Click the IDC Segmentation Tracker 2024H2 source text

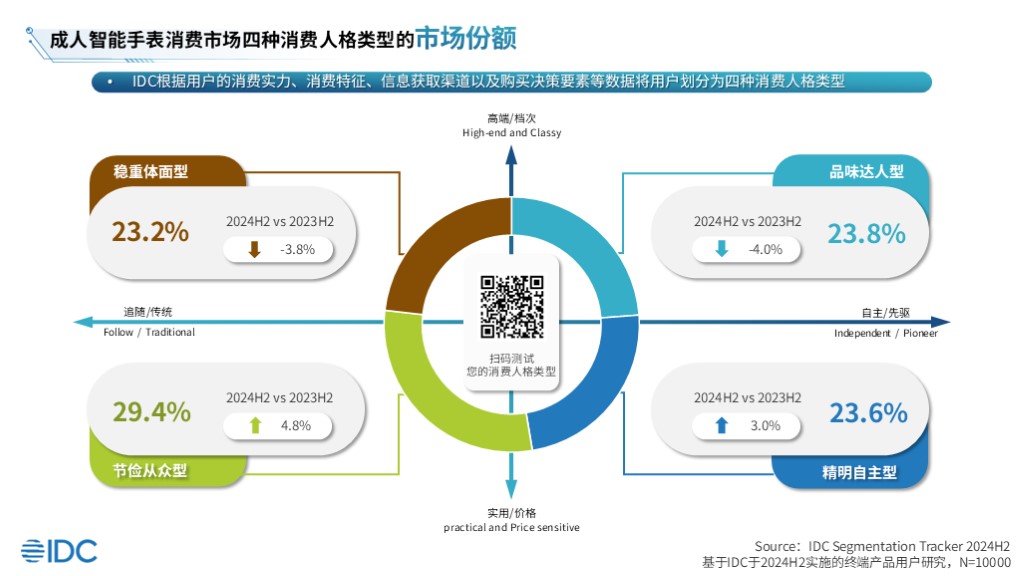(881, 547)
